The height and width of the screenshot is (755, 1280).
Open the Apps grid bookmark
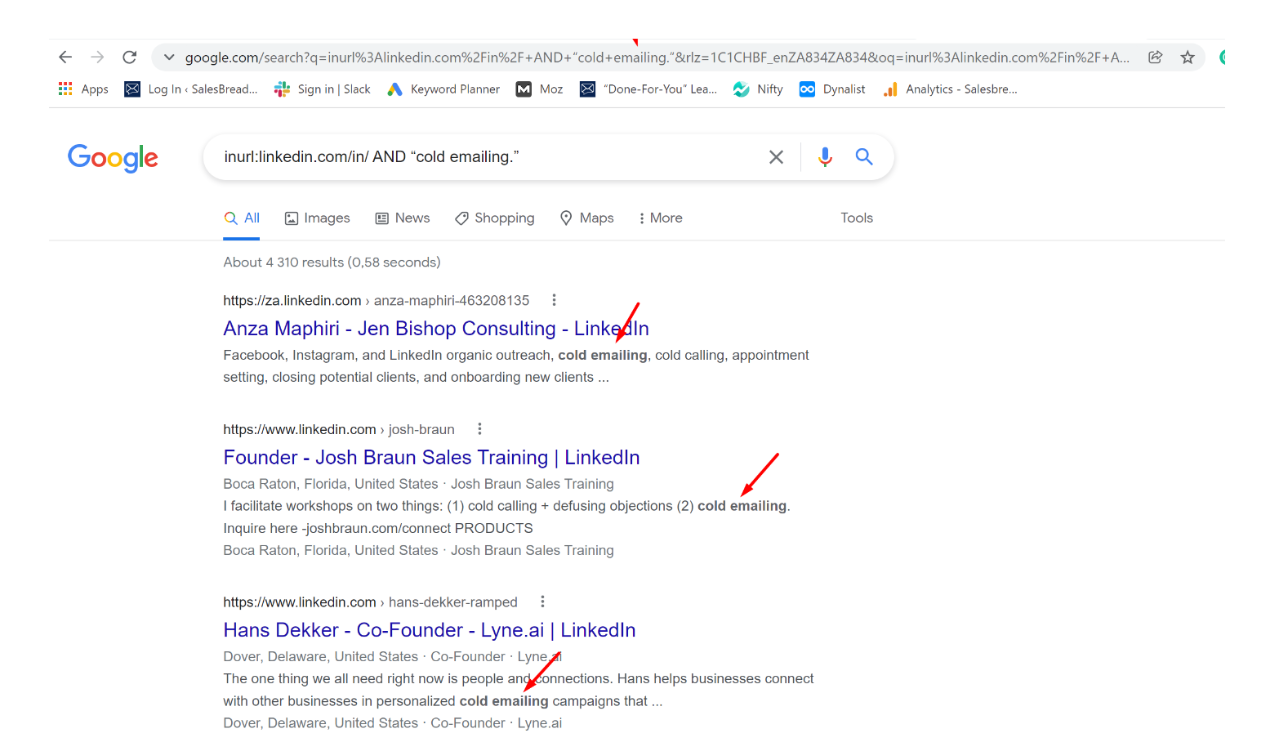tap(84, 89)
